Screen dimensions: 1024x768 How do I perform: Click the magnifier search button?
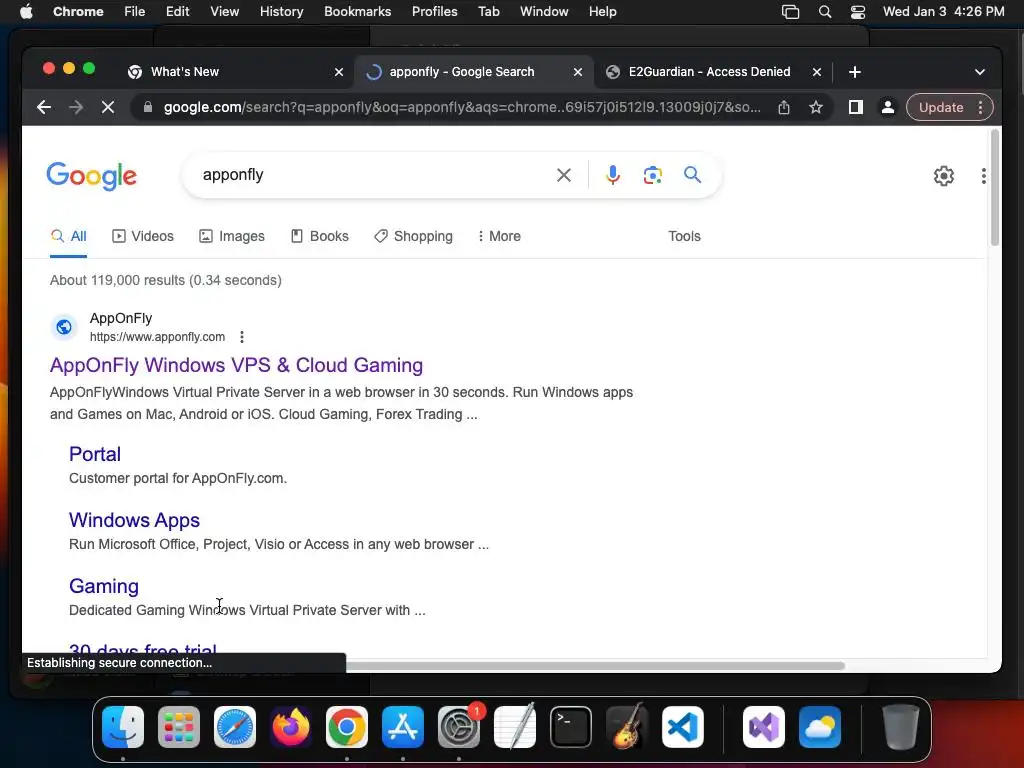point(692,175)
